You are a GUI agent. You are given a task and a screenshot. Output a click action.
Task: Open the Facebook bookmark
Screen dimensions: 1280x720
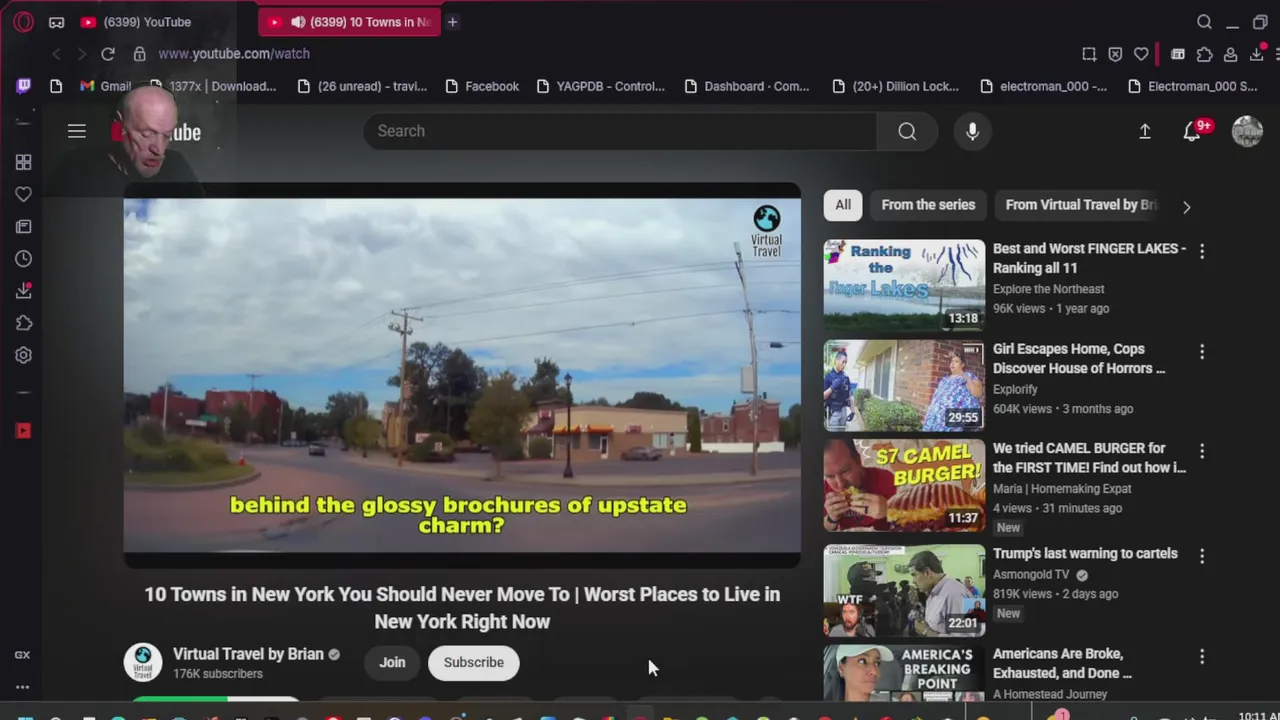click(x=482, y=86)
